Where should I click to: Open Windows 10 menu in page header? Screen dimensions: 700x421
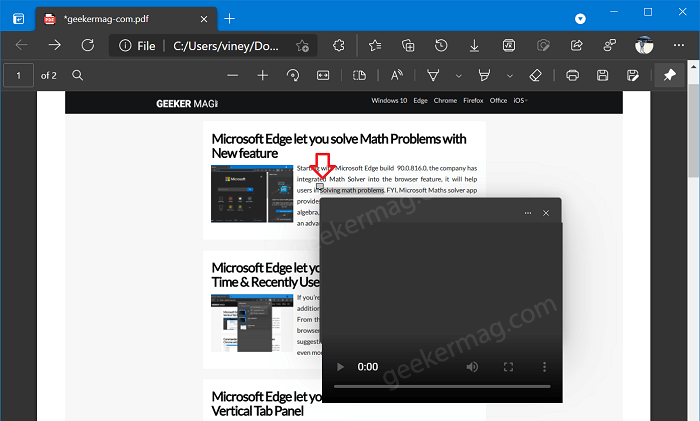pos(389,101)
